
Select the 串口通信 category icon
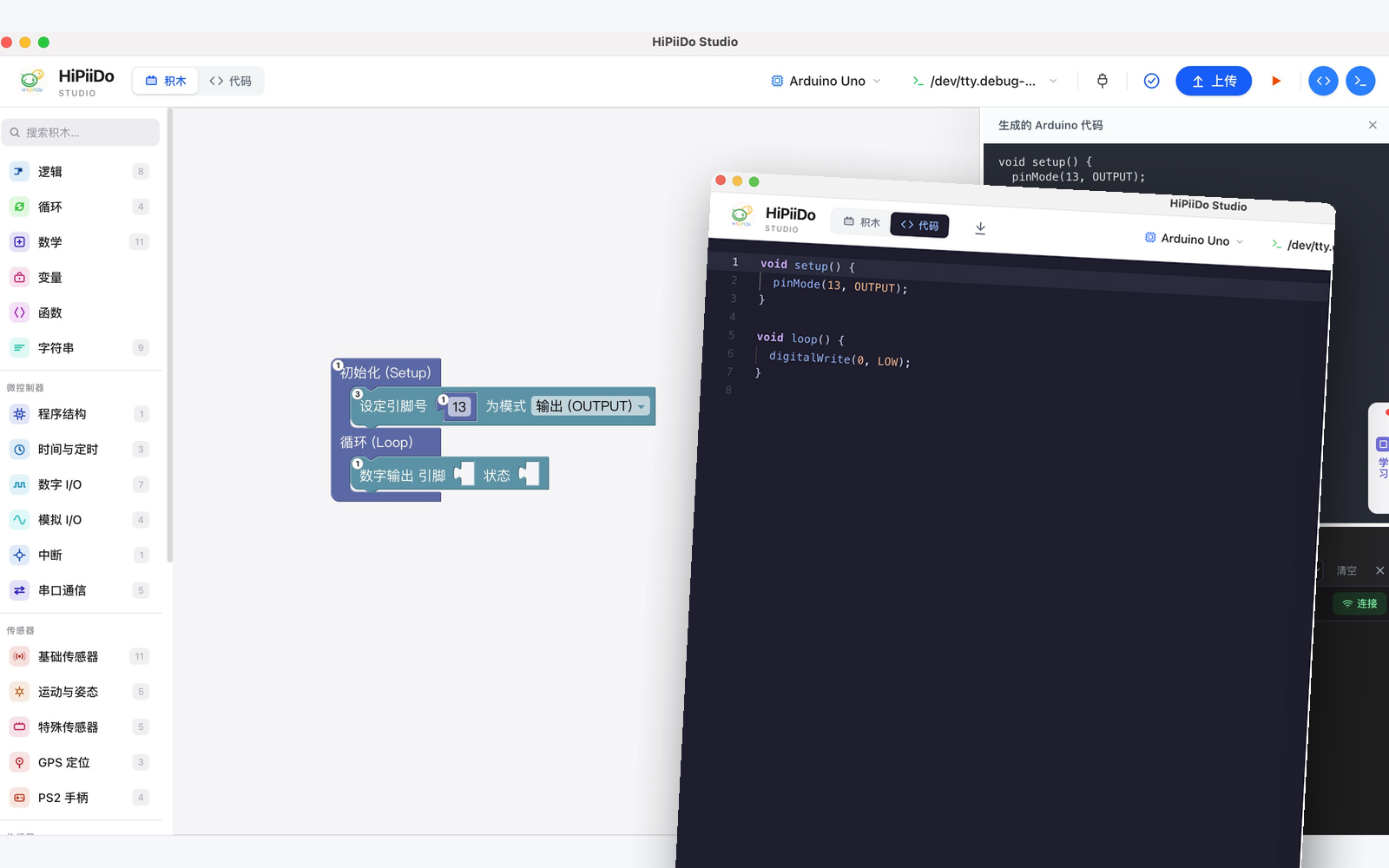coord(19,590)
